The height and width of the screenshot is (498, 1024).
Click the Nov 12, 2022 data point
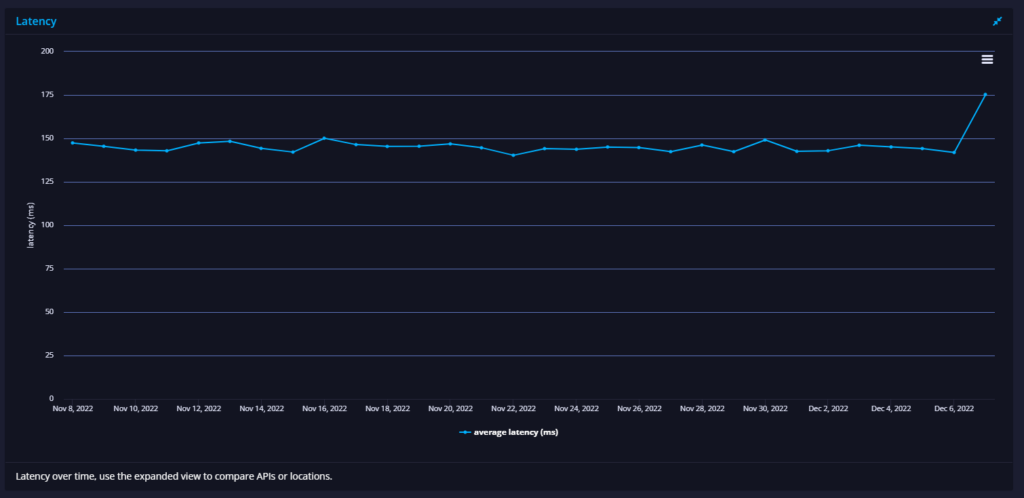click(x=198, y=143)
